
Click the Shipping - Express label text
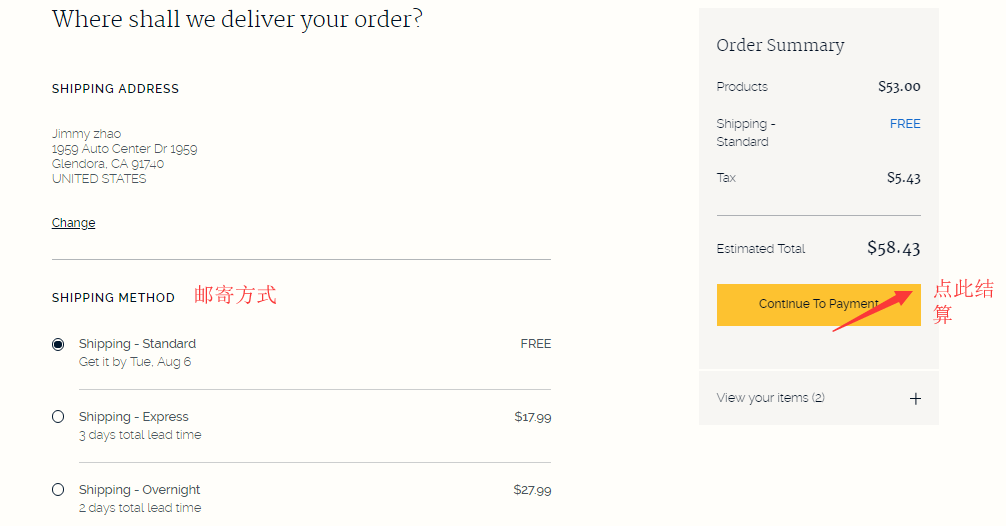133,417
